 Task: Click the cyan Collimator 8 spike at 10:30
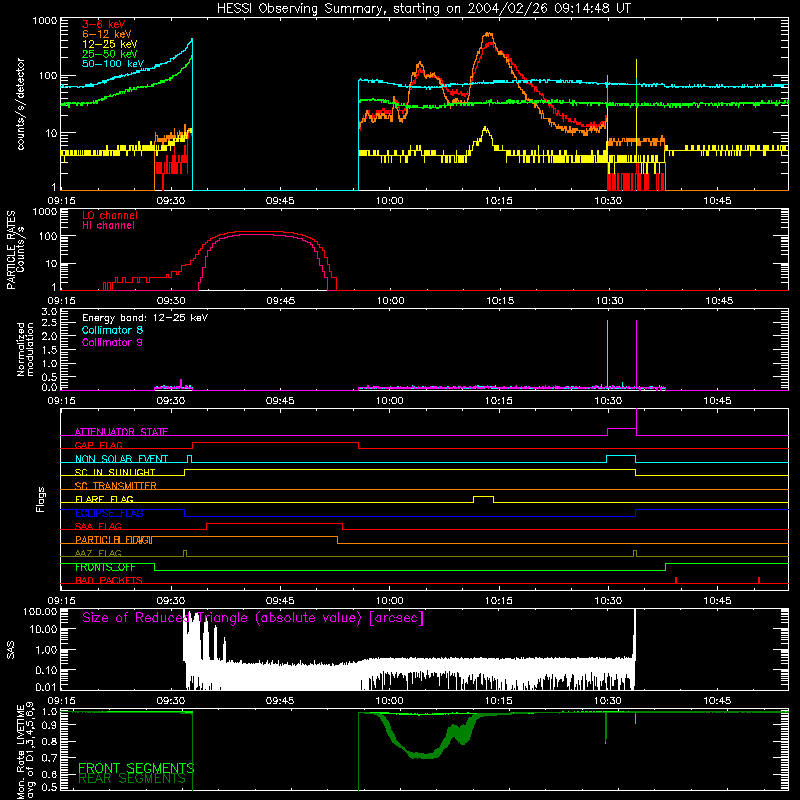click(607, 354)
